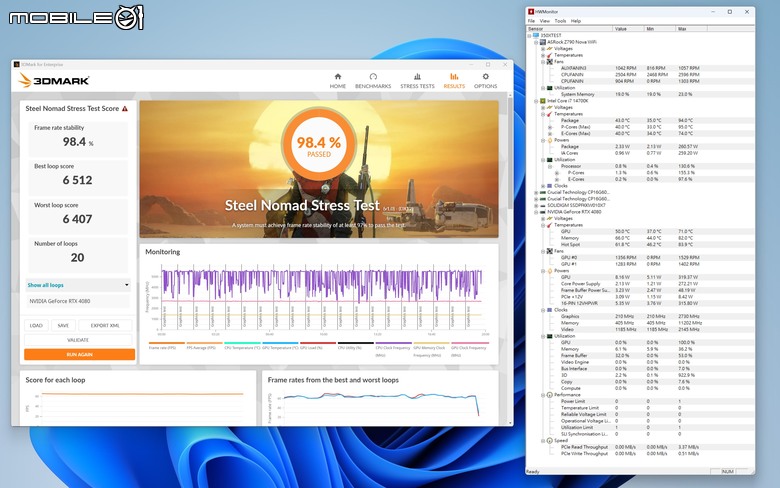Toggle CPU Temperature legend swatch
The width and height of the screenshot is (780, 488).
pos(242,343)
